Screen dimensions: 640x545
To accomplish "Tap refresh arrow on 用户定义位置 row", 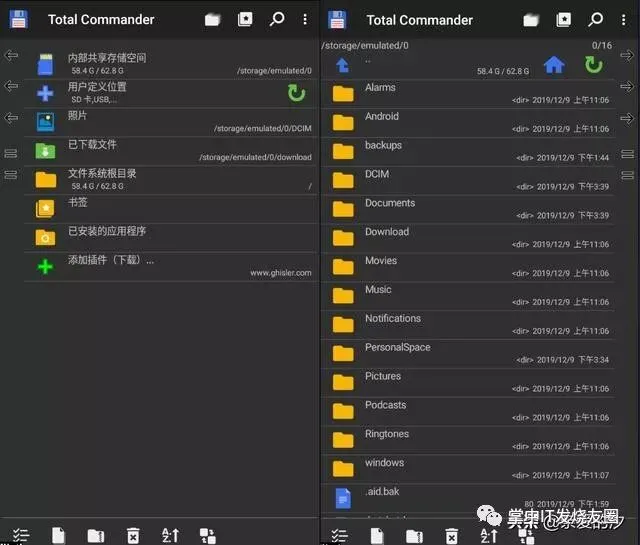I will [296, 93].
